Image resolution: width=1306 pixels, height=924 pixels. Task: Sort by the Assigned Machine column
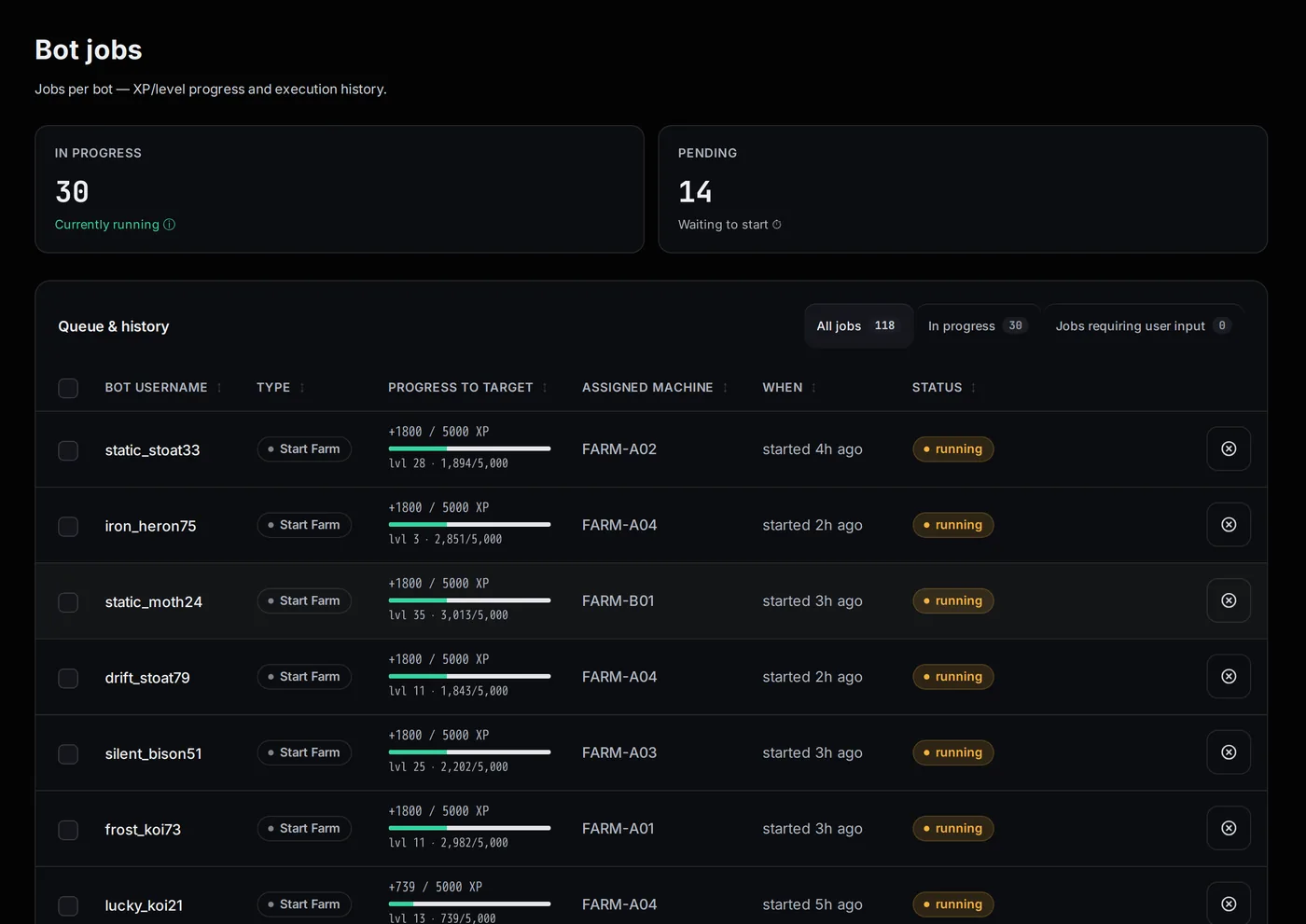(x=655, y=387)
